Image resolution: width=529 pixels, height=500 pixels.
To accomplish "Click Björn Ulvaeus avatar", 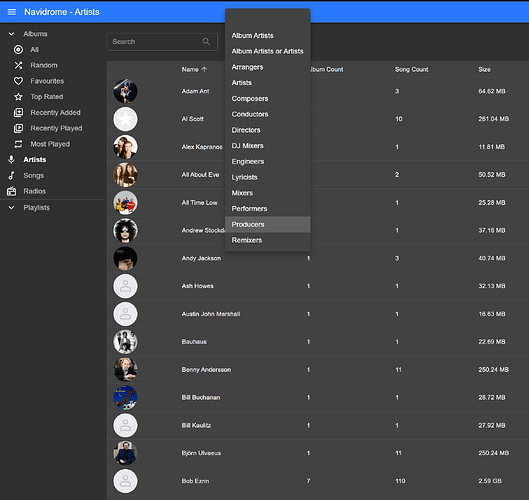I will (125, 453).
